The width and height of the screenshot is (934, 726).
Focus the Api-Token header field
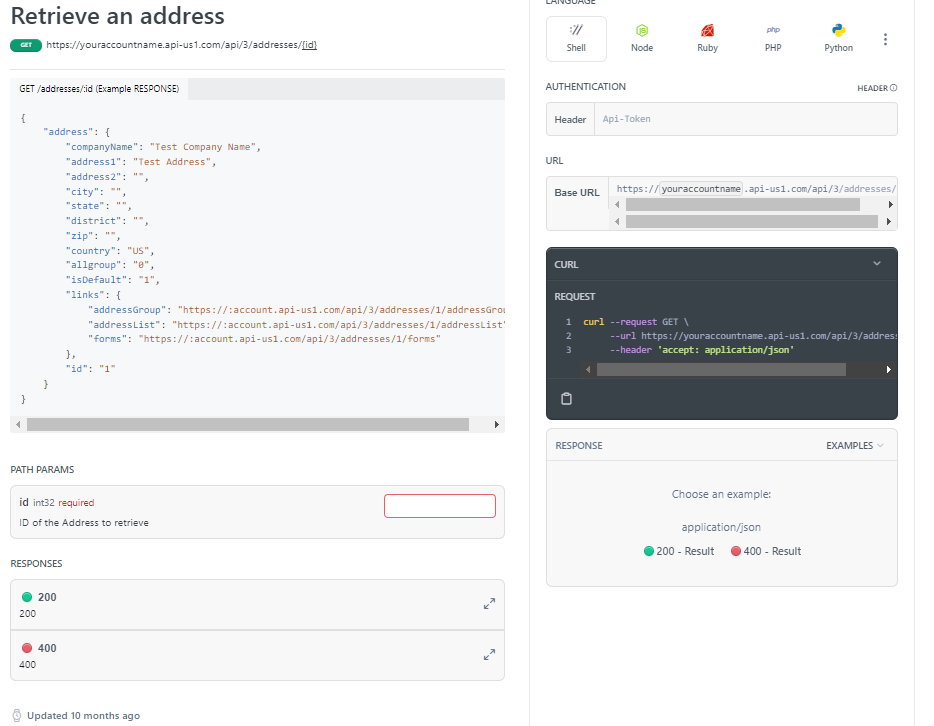click(x=746, y=119)
